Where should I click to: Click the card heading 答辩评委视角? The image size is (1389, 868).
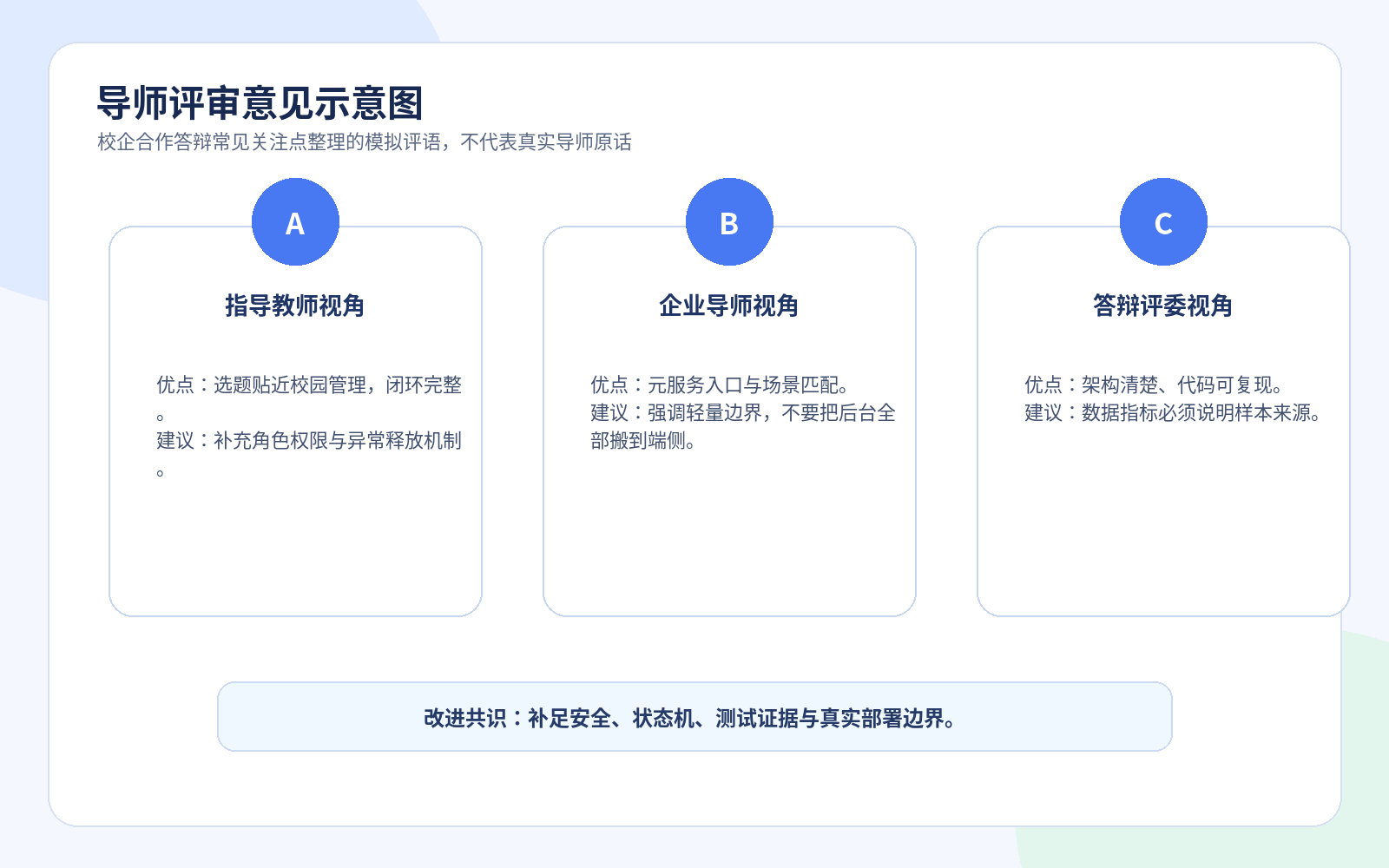click(x=1163, y=306)
